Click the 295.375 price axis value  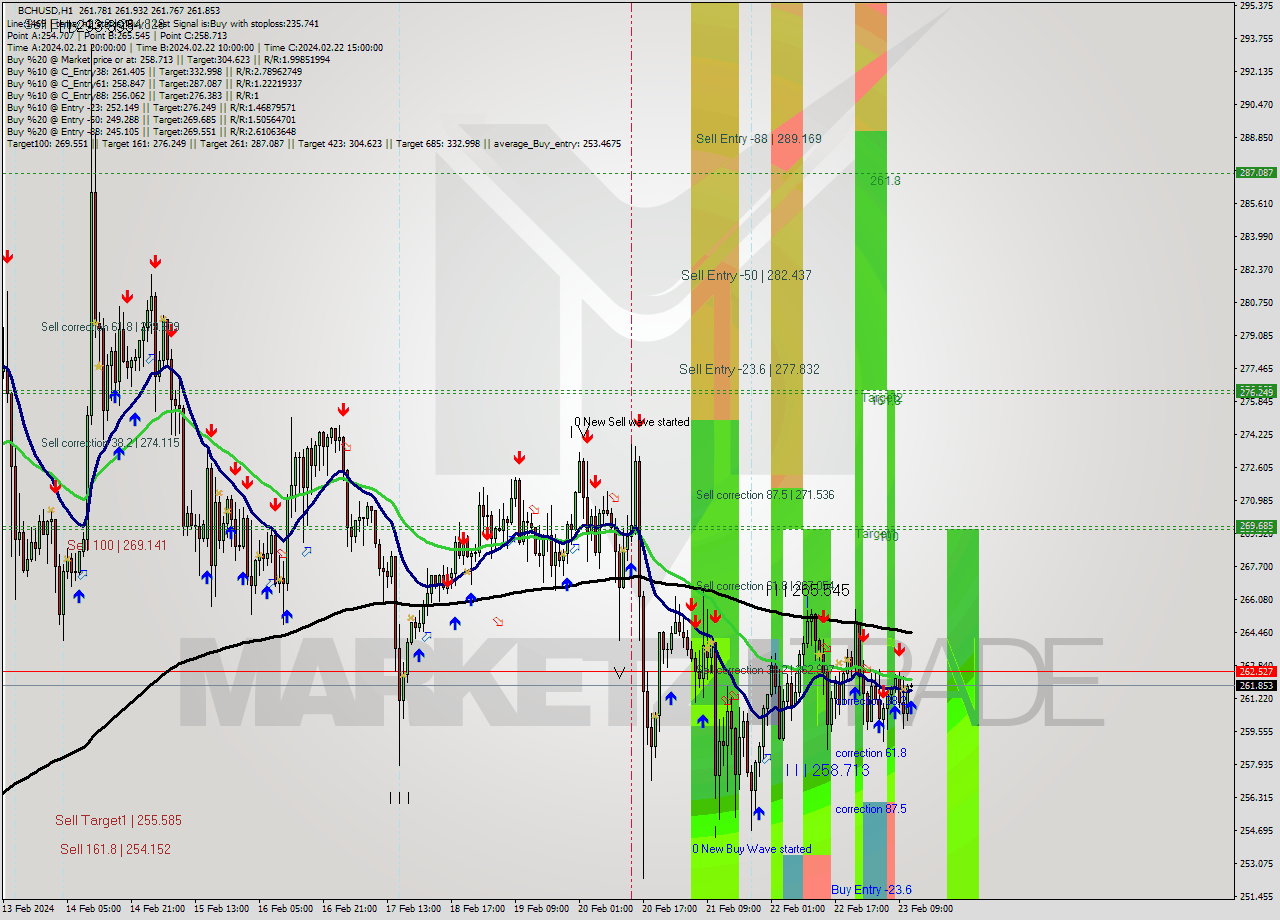[x=1256, y=6]
